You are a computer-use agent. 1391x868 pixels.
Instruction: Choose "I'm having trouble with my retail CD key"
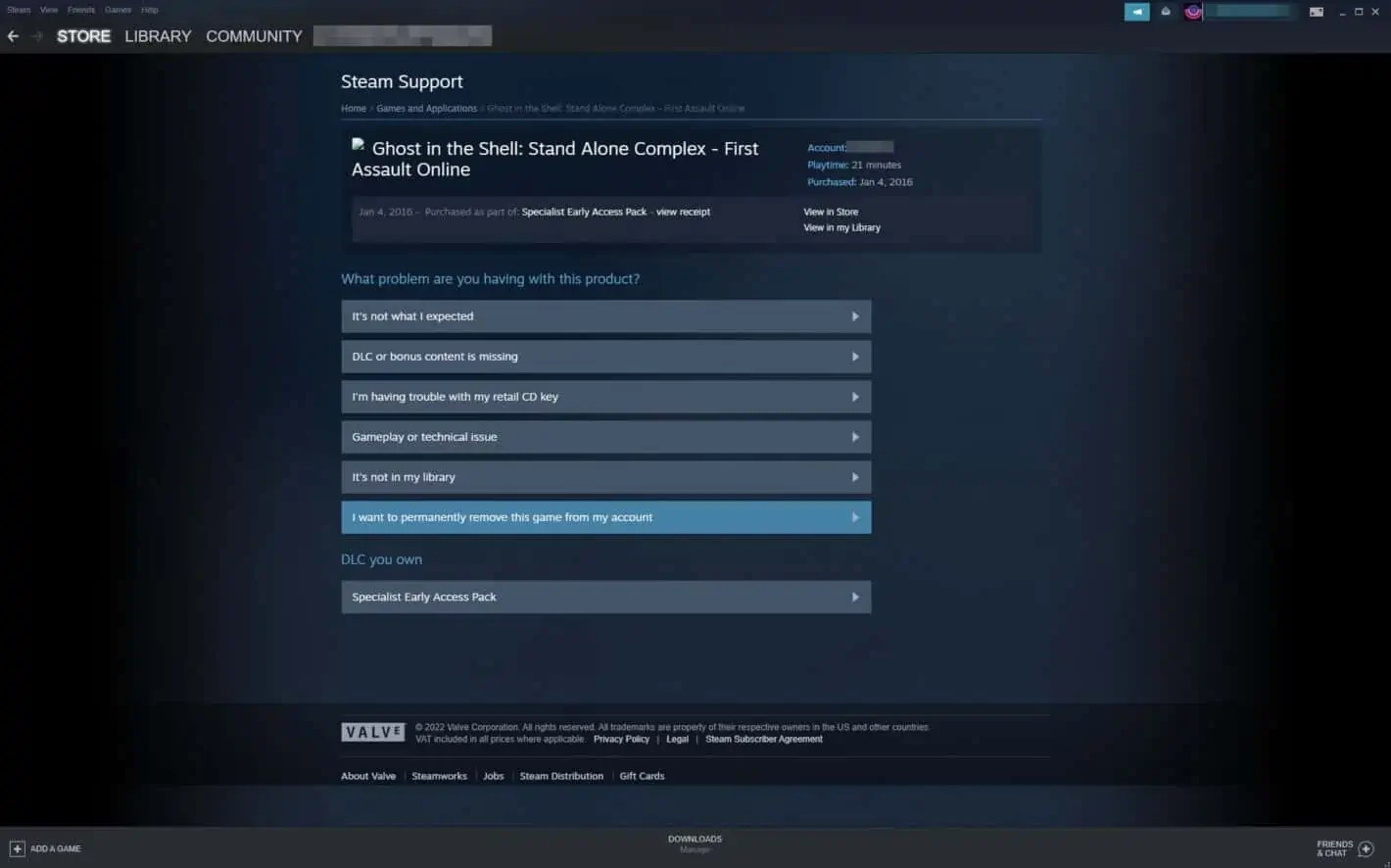point(605,397)
